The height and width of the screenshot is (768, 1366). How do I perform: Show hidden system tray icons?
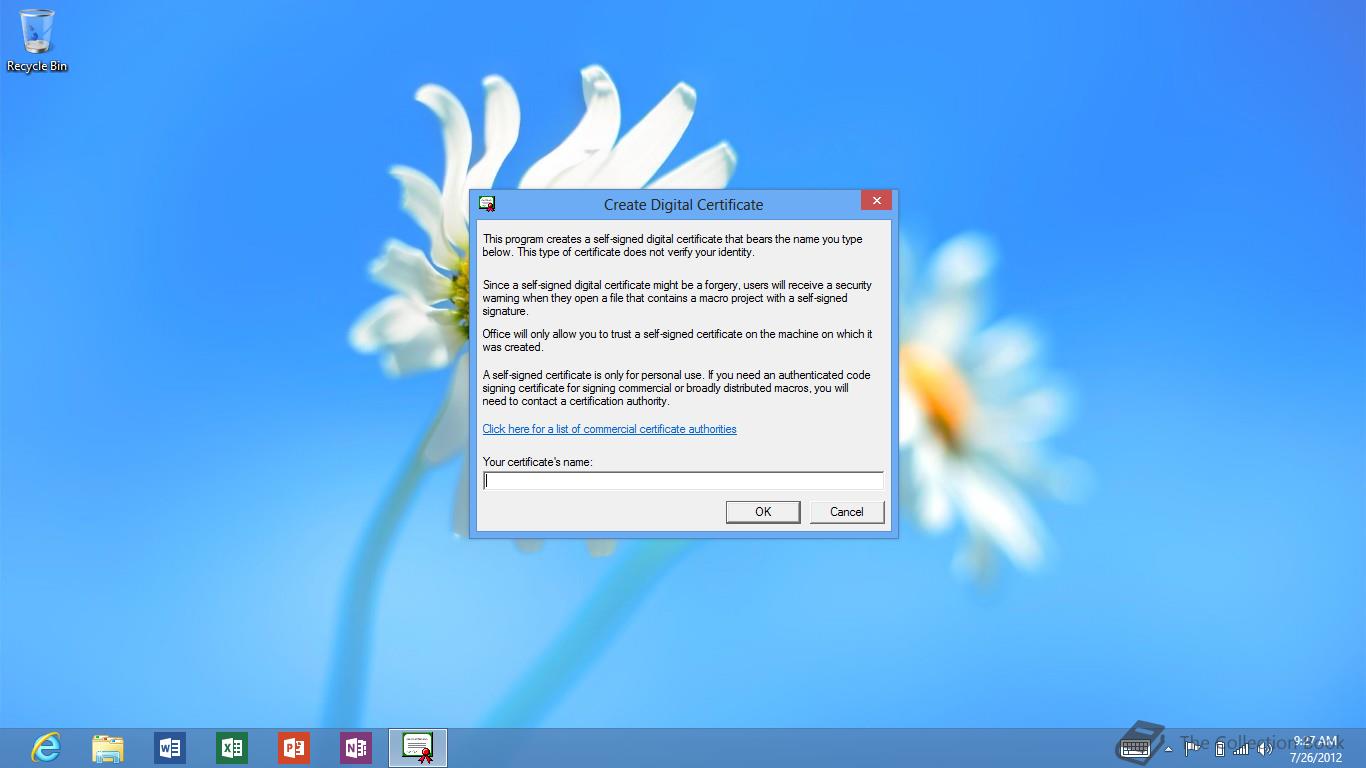[x=1169, y=748]
